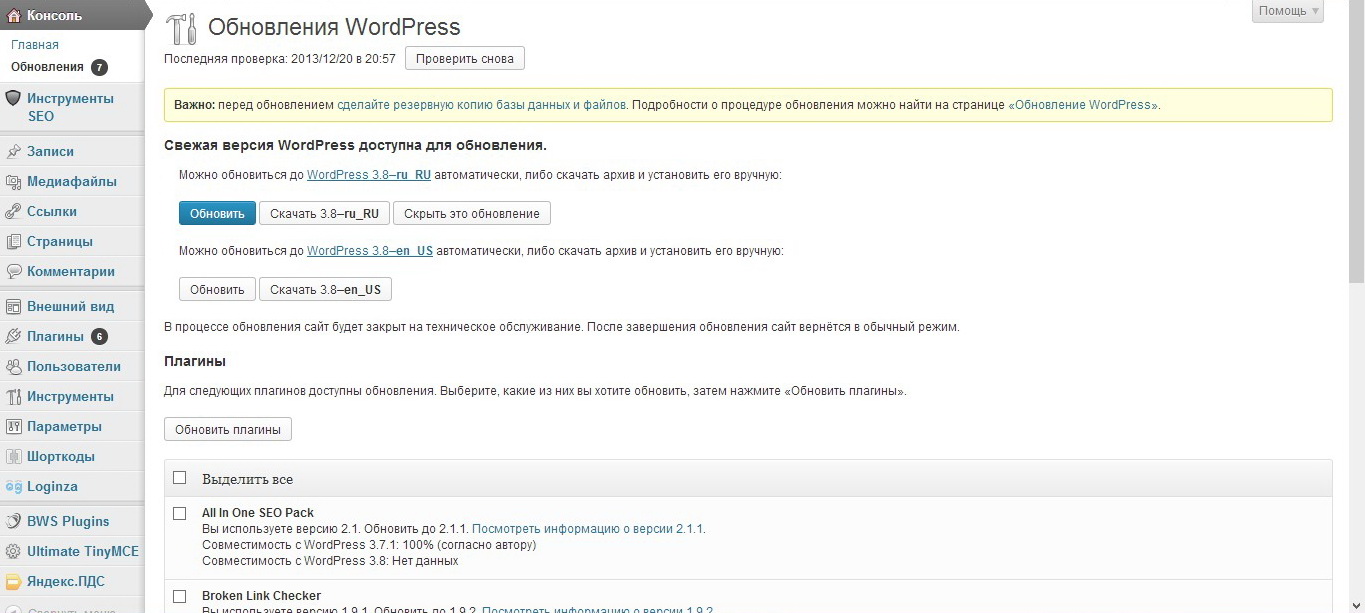
Task: Click the Страницы page icon
Action: [x=13, y=241]
